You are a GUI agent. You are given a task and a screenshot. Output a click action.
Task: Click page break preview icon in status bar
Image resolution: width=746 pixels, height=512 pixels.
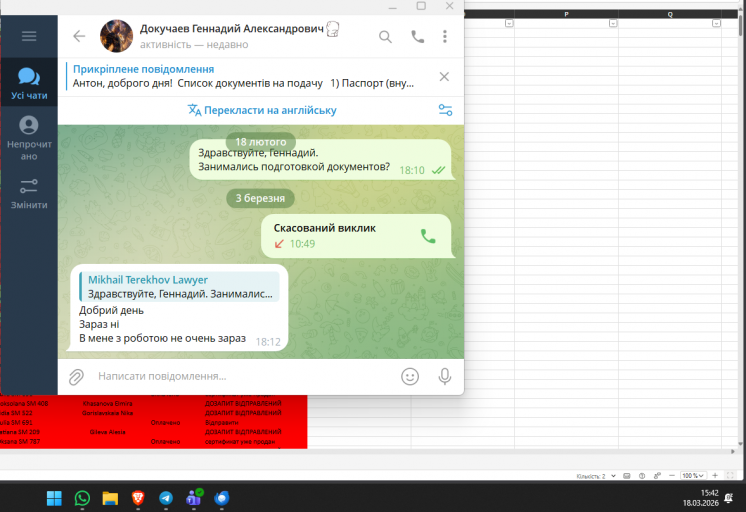(x=658, y=476)
